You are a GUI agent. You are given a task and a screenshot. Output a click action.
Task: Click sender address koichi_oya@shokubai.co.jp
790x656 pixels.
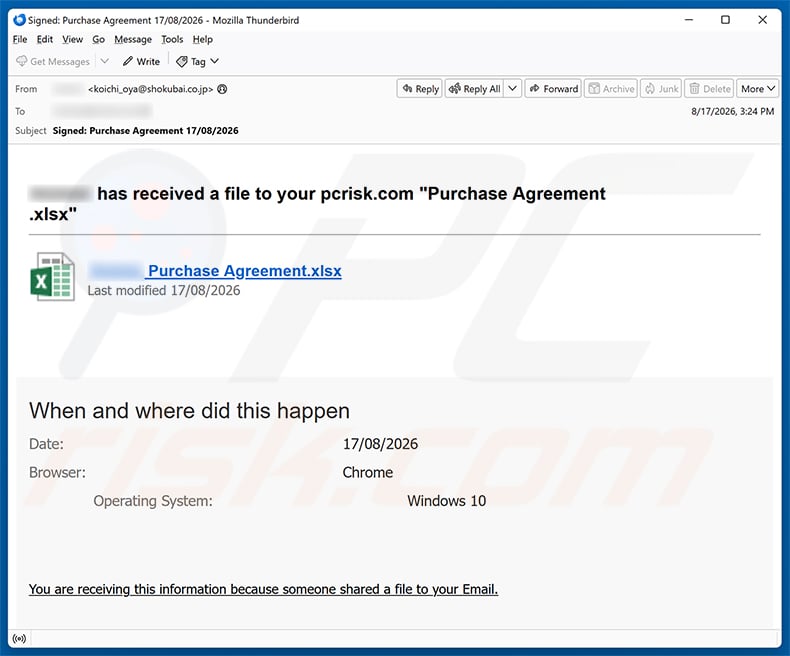pos(151,89)
